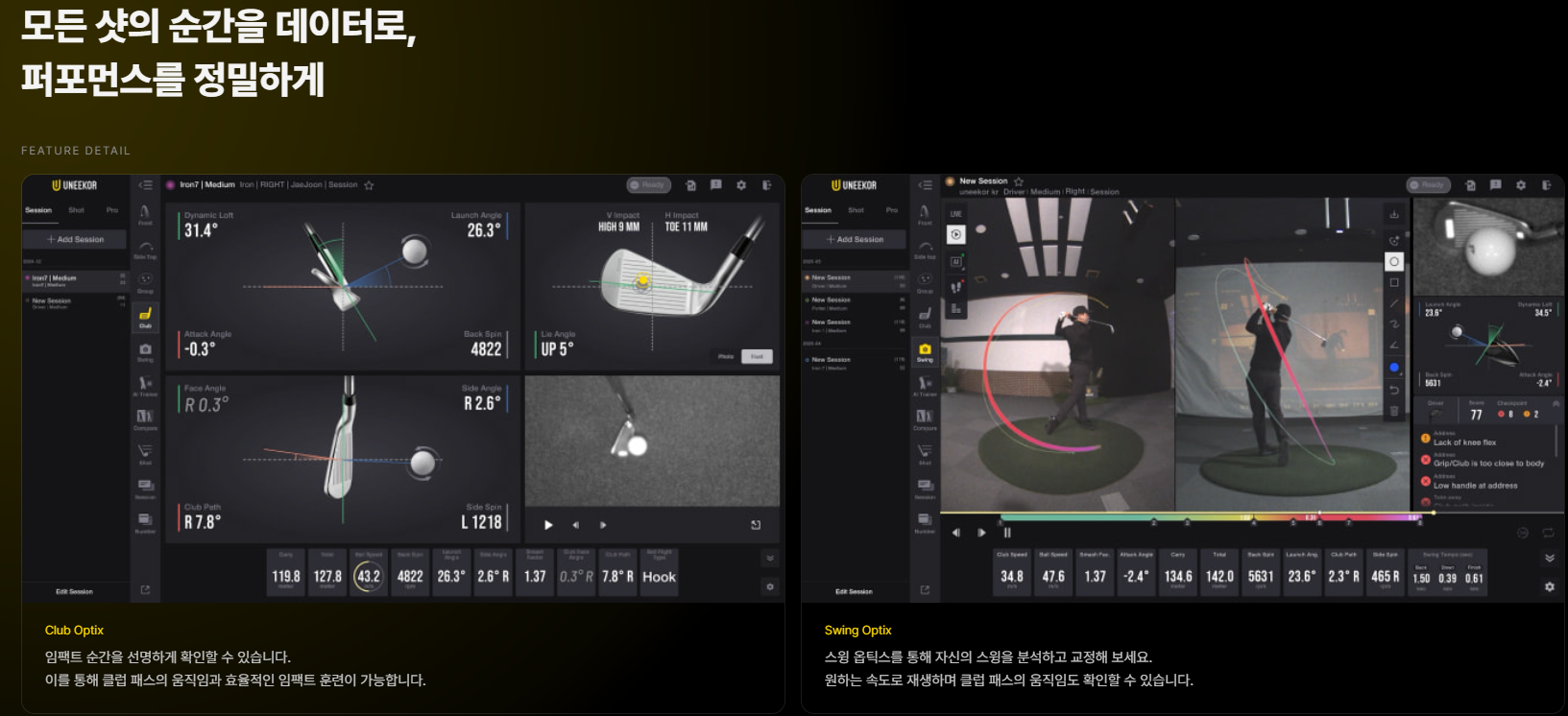This screenshot has width=1568, height=716.
Task: Open AI Trainer icon in Club Optix sidebar
Action: pos(145,386)
